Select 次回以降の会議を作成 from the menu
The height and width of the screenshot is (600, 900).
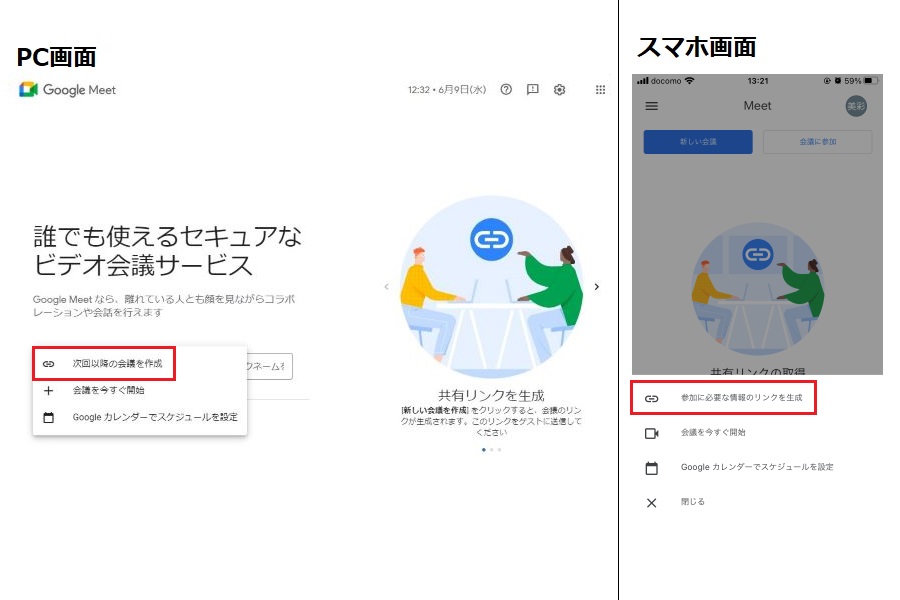117,364
